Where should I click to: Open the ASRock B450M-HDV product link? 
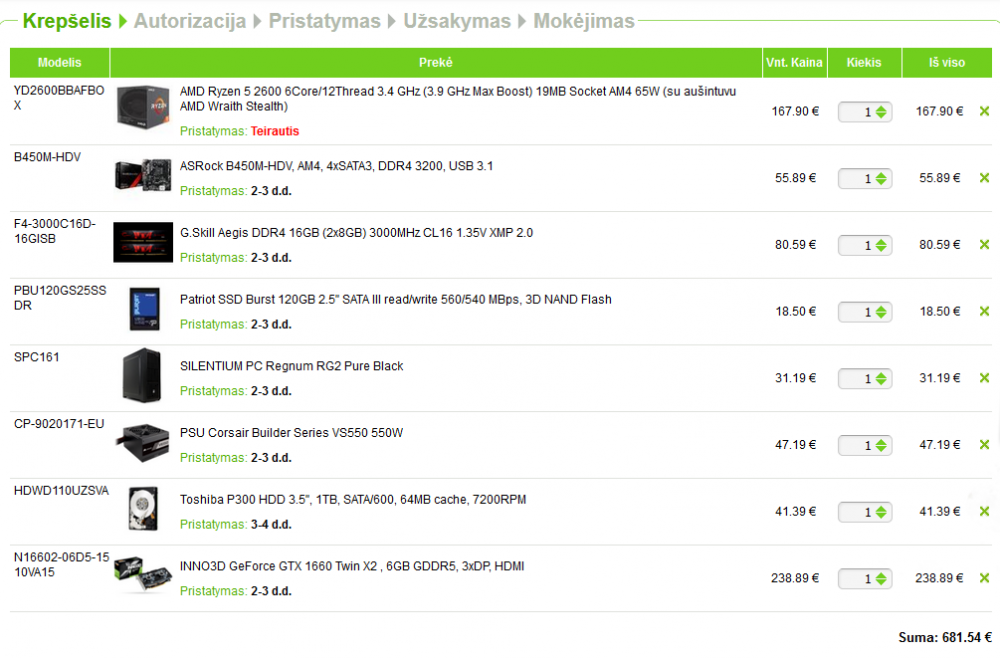336,166
